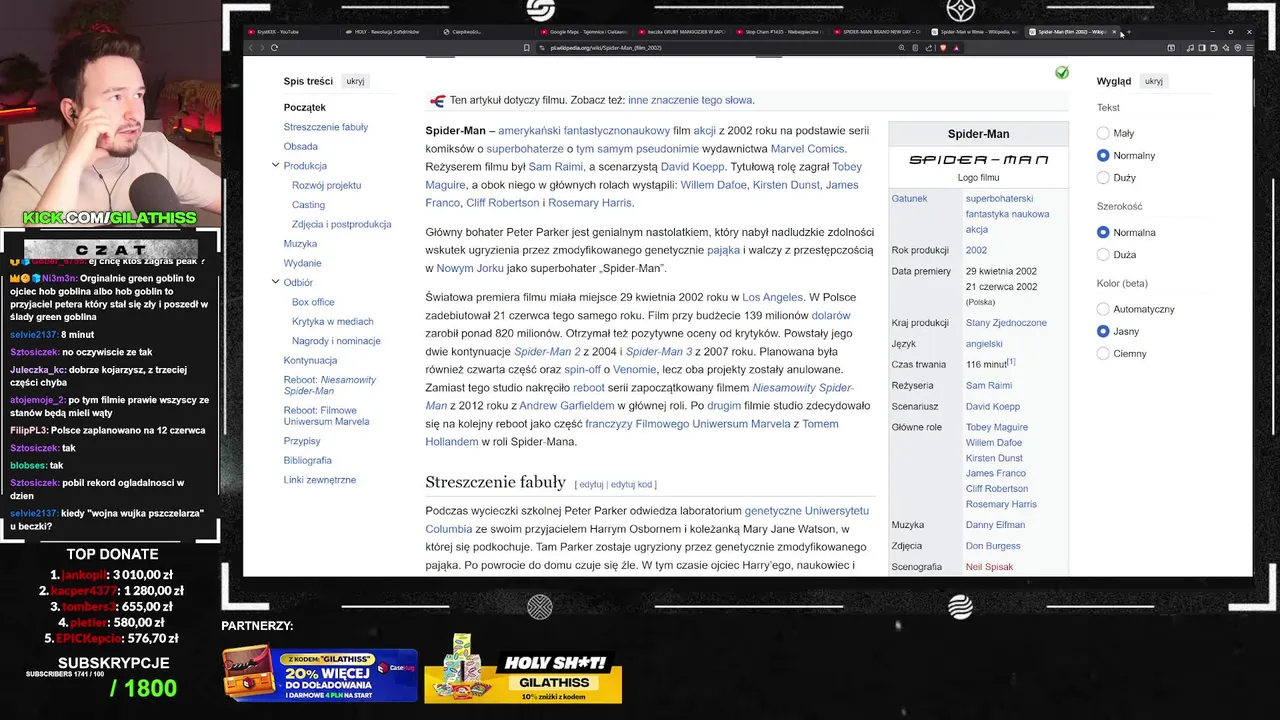Go to Linki zewnętrzne in contents
The image size is (1280, 720).
319,479
